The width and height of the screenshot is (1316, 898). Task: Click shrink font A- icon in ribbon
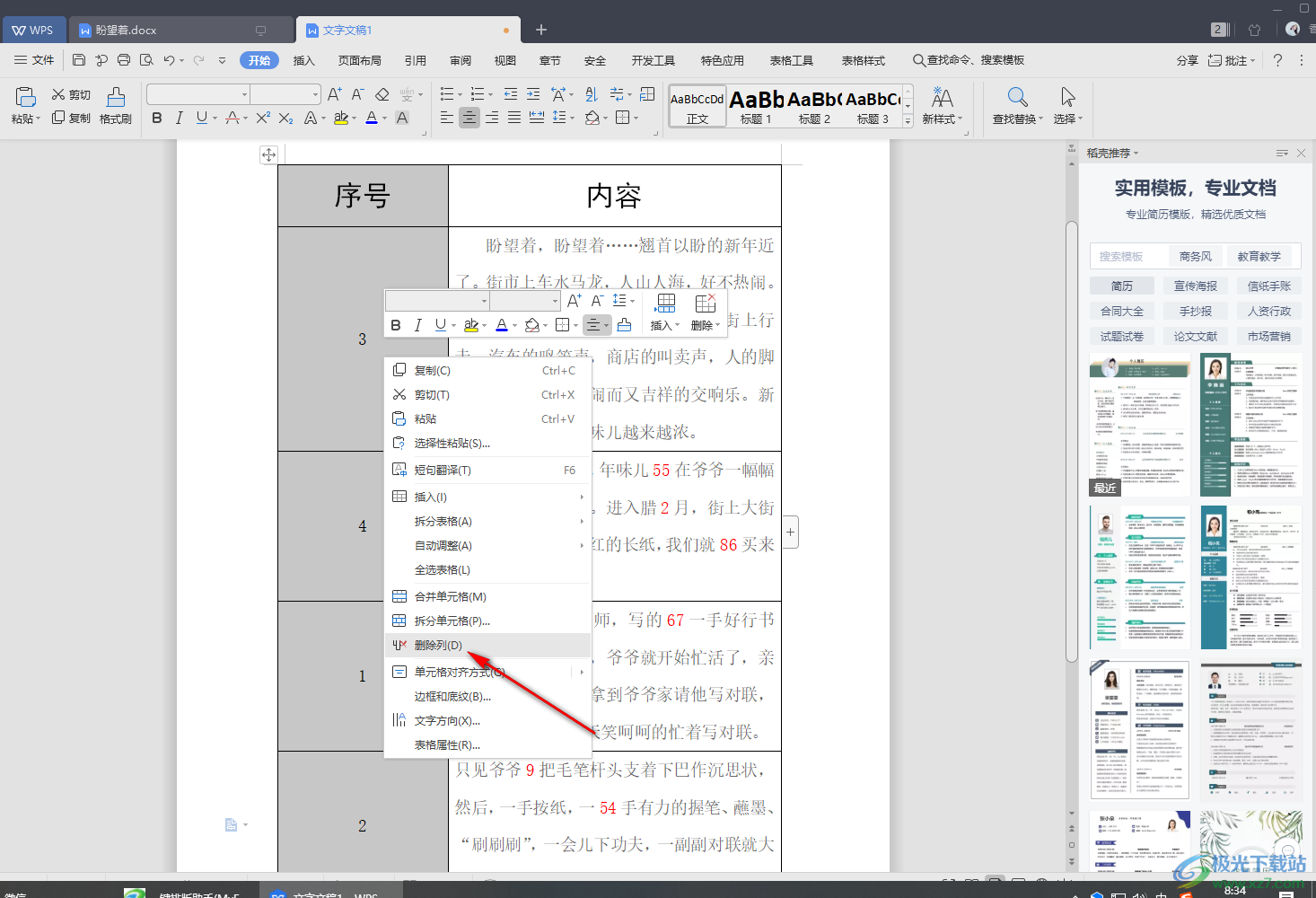[357, 94]
